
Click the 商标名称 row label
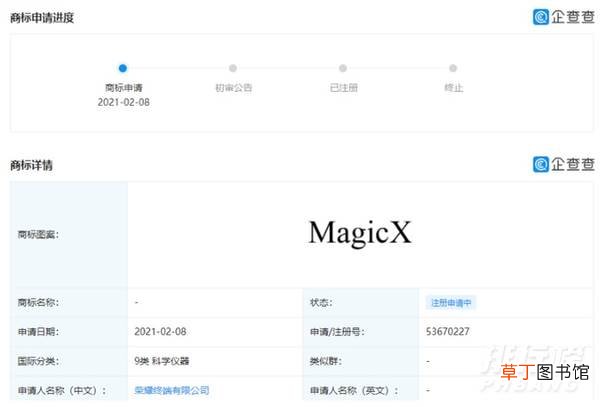click(x=38, y=302)
